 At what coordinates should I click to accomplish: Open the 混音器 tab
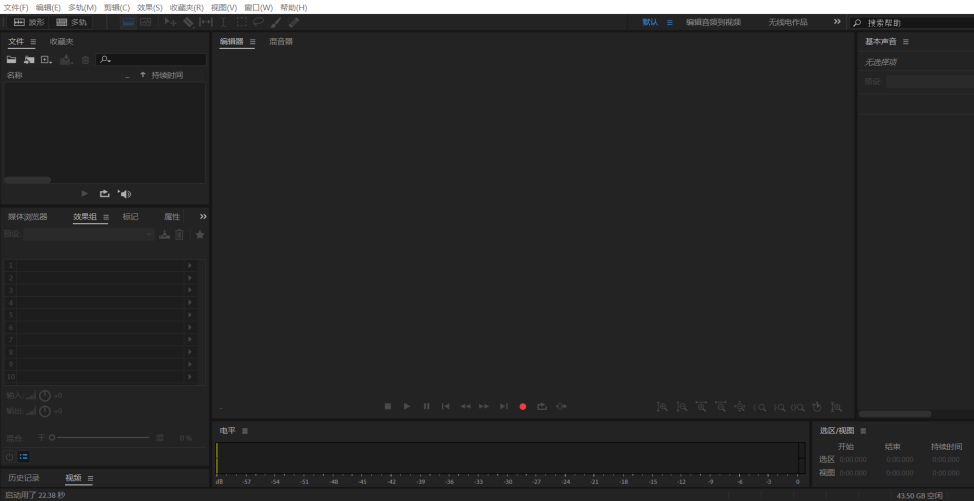coord(281,42)
